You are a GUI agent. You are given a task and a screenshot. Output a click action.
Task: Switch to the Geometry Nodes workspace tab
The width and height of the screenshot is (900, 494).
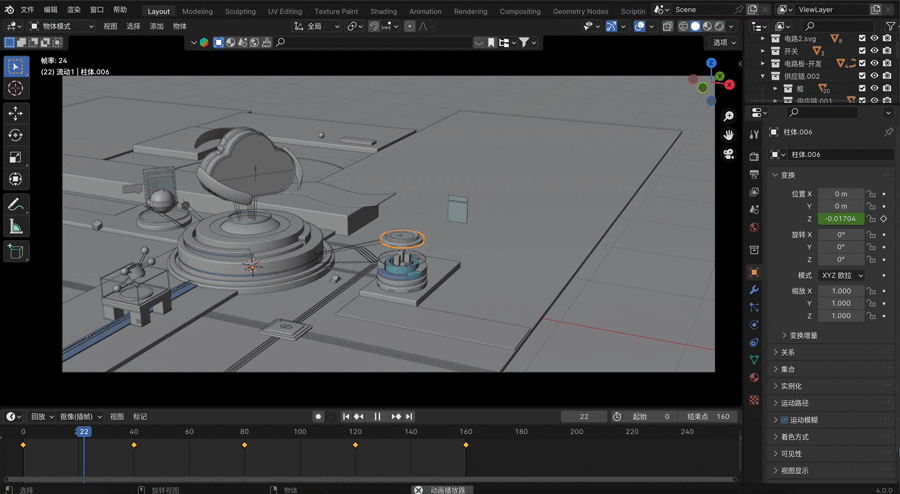[x=580, y=11]
